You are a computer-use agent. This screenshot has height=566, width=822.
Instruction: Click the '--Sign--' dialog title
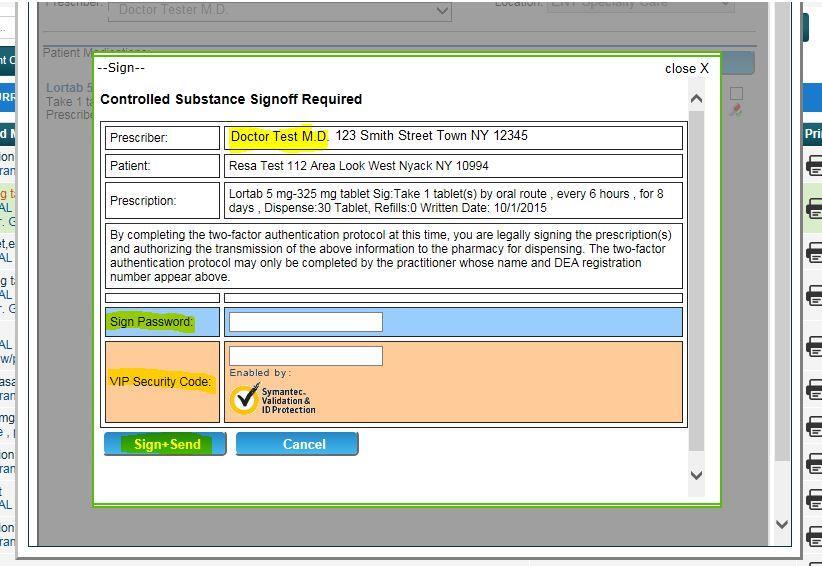point(121,68)
